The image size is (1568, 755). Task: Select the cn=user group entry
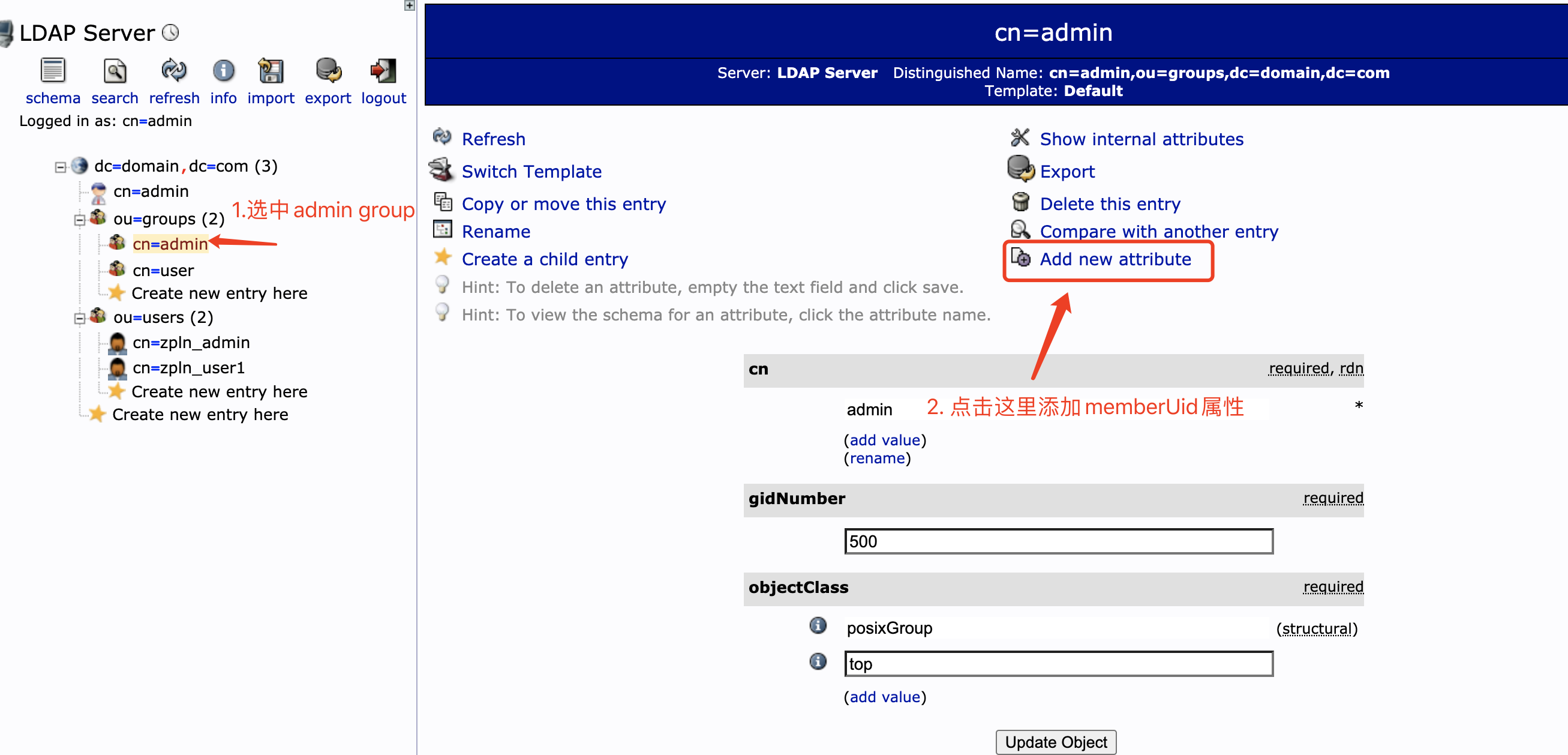[x=163, y=270]
